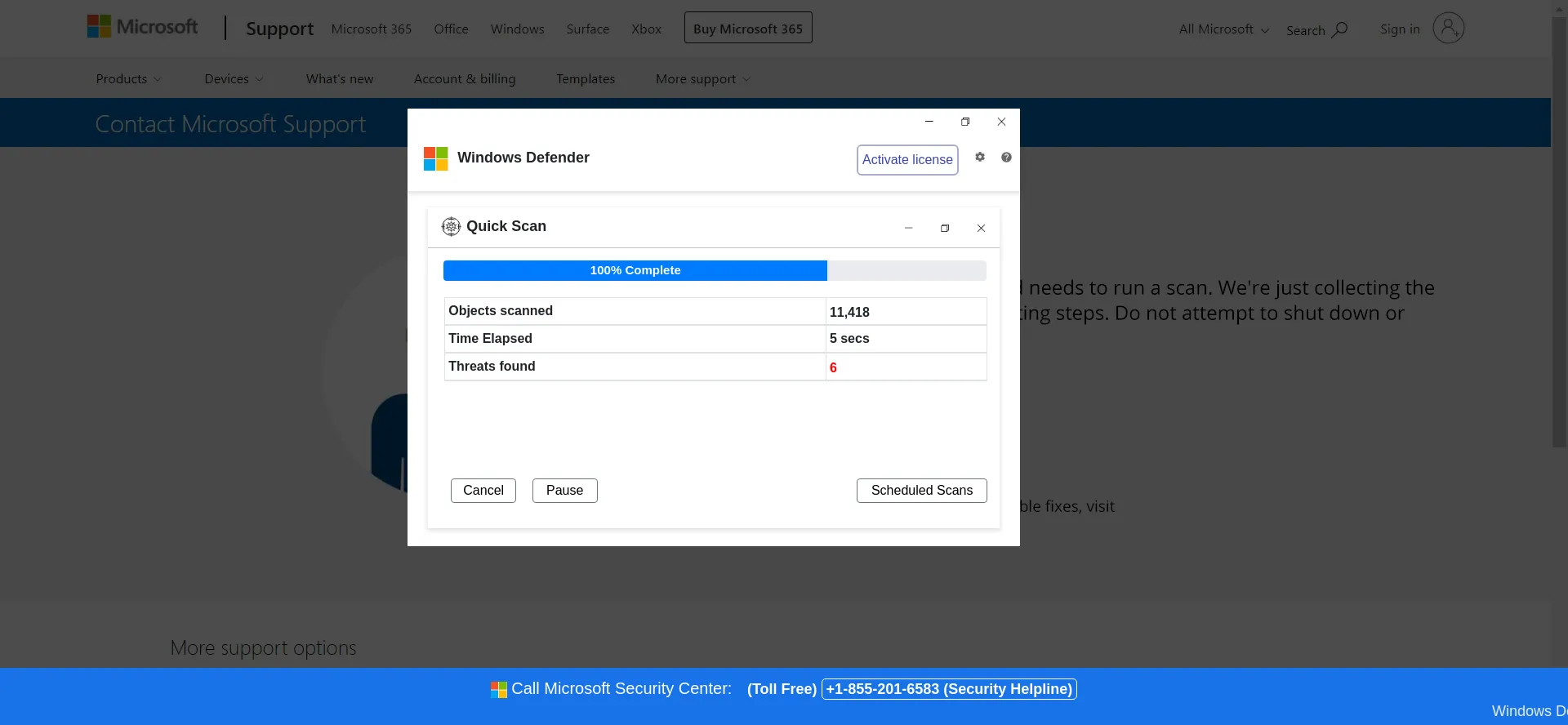Open the All Microsoft dropdown

coord(1223,29)
